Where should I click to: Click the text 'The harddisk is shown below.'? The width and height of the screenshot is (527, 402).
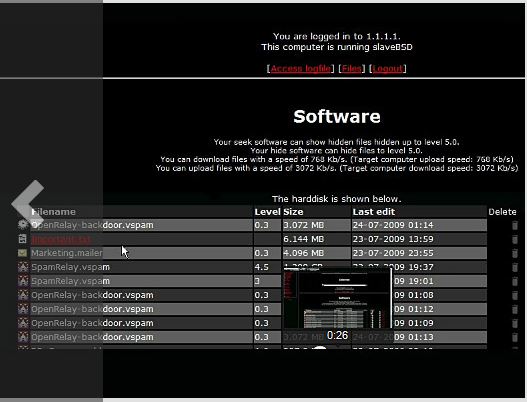click(x=336, y=199)
